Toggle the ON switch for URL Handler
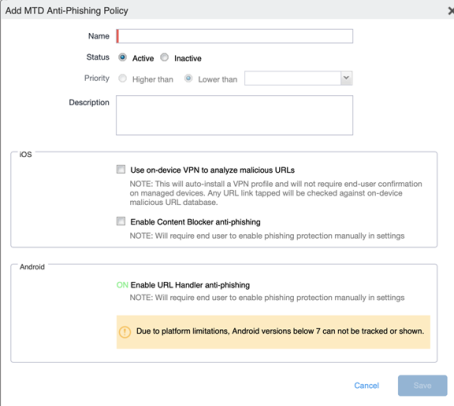Image resolution: width=454 pixels, height=406 pixels. coord(122,285)
